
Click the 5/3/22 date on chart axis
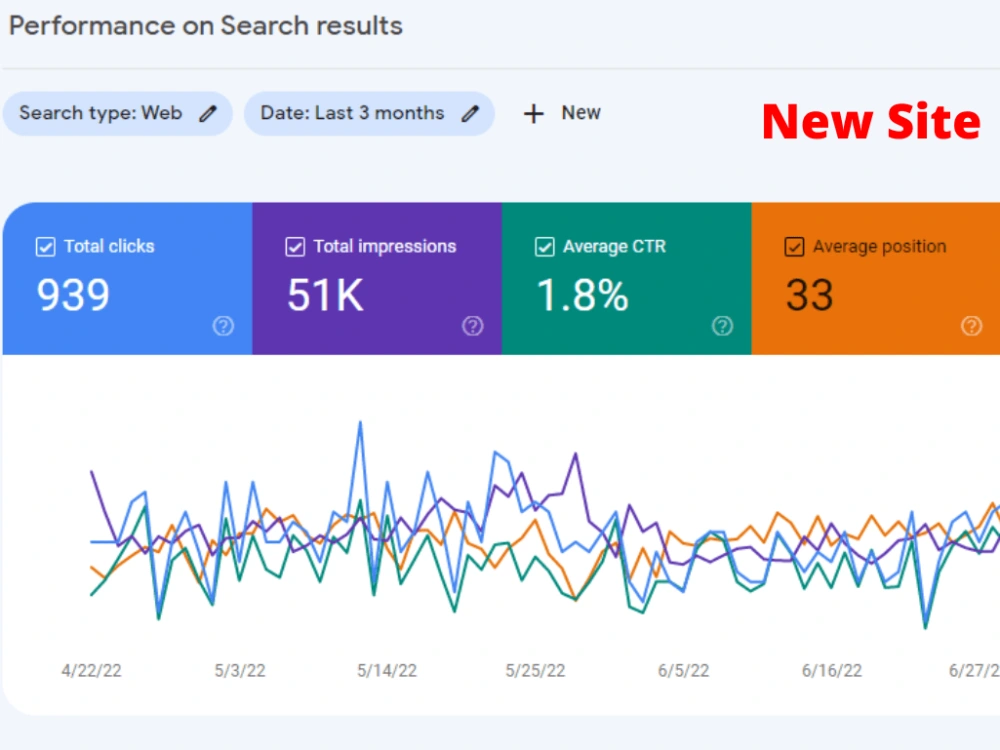coord(240,670)
